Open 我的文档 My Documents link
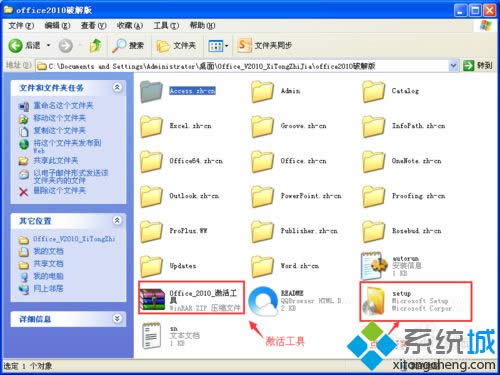 (x=41, y=251)
